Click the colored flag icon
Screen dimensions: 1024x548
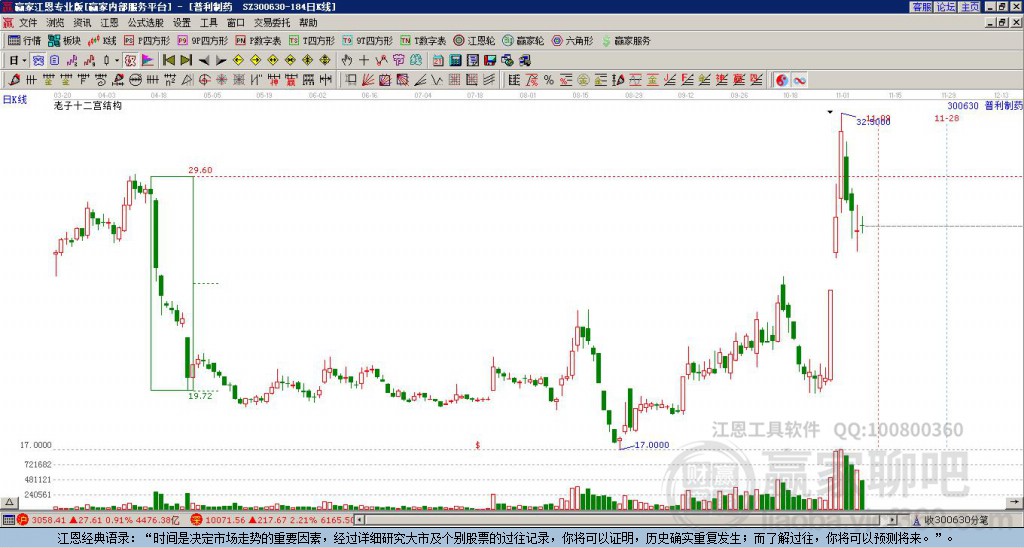[x=148, y=61]
